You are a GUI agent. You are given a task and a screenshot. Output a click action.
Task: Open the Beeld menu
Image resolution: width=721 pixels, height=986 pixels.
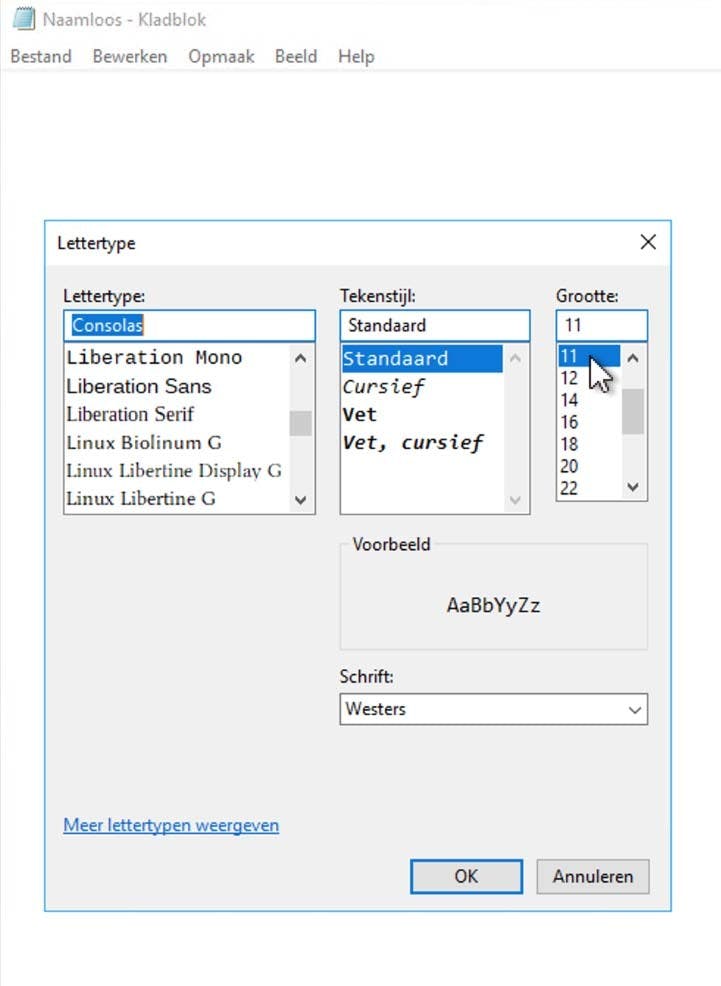[x=296, y=57]
